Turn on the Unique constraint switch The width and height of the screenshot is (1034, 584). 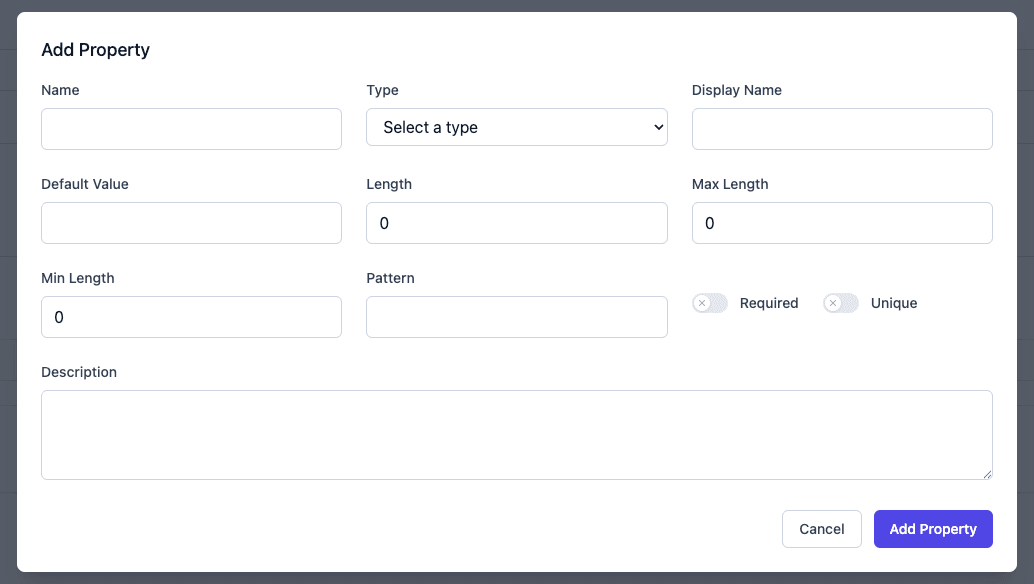coord(841,302)
